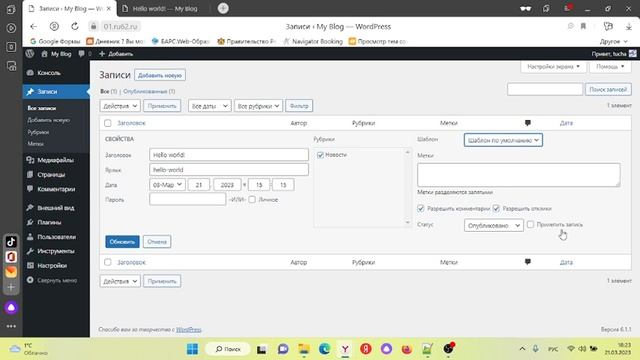Open Комментарии in the admin sidebar

click(x=56, y=189)
